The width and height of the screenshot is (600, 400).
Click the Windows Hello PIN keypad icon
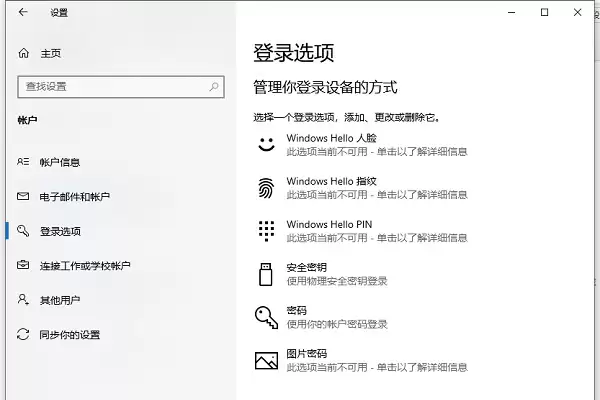(266, 231)
